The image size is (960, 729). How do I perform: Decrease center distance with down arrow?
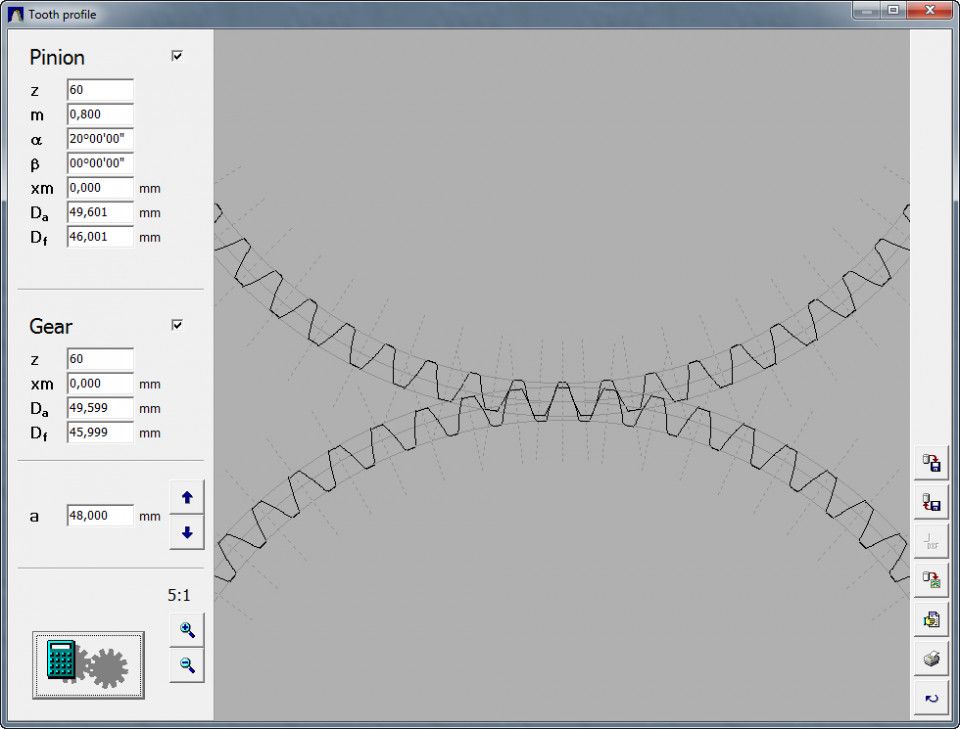(186, 533)
